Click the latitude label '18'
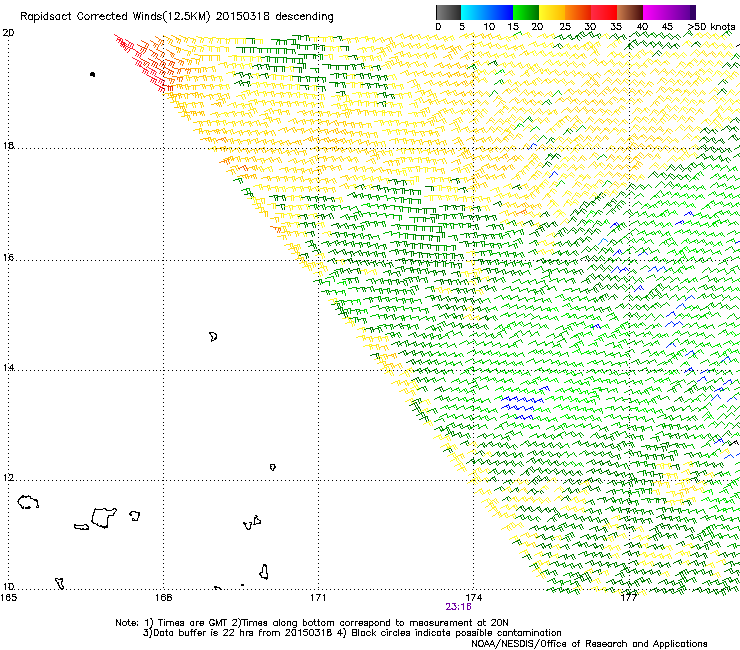 pos(8,145)
